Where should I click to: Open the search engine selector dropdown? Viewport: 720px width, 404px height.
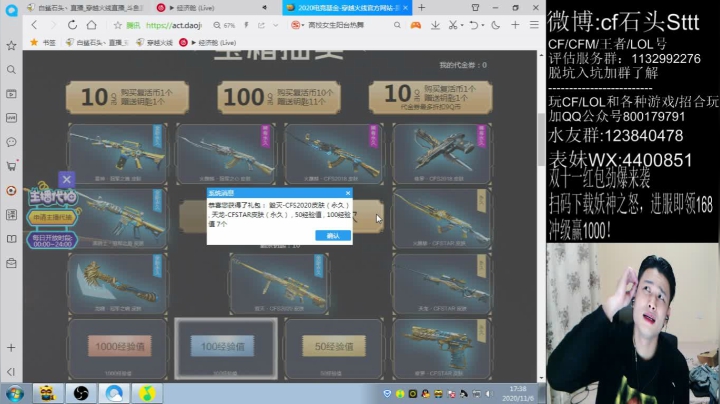pyautogui.click(x=298, y=25)
